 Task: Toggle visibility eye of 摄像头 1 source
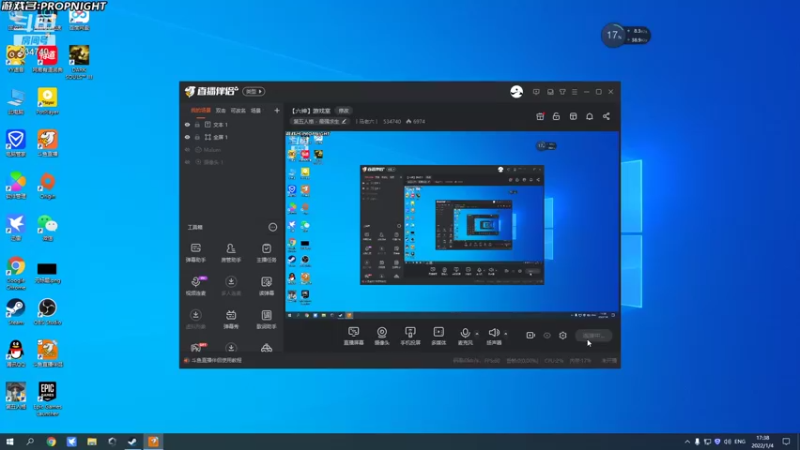click(187, 162)
